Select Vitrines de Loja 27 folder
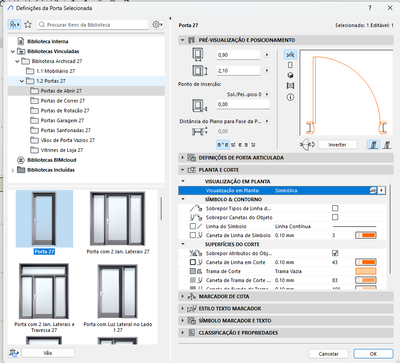This screenshot has height=363, width=400. [x=62, y=150]
